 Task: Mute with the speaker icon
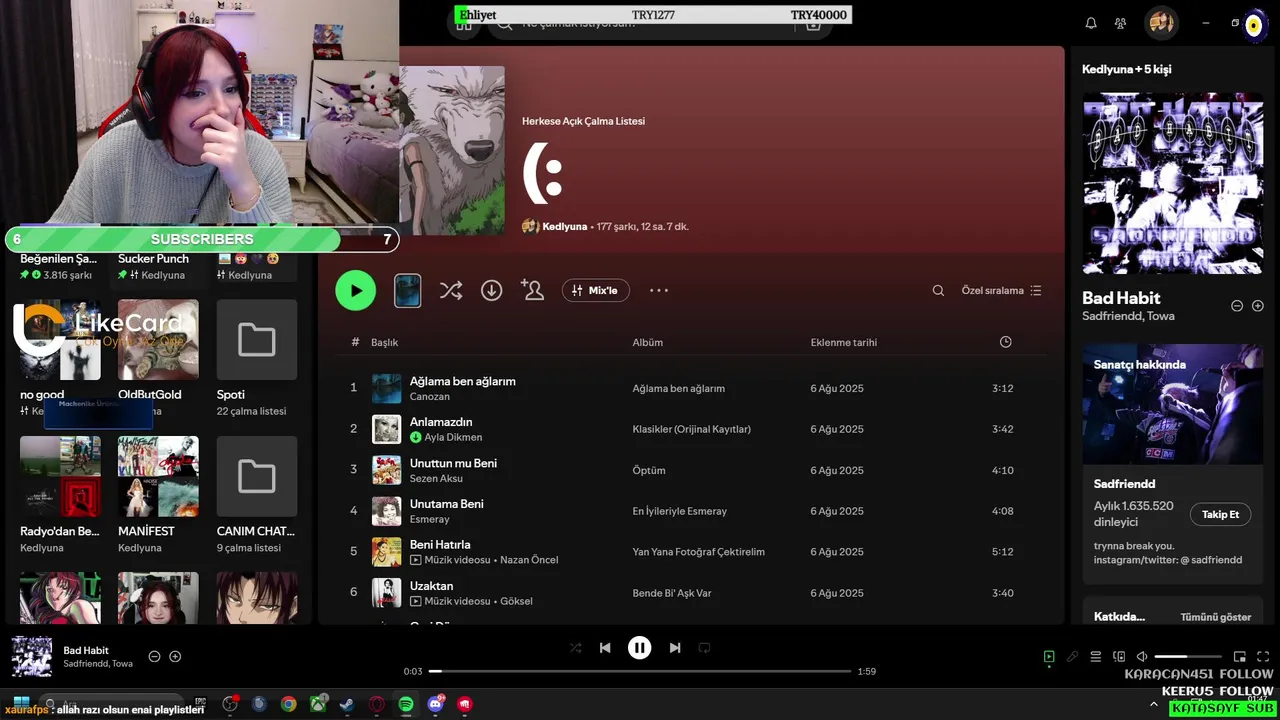[1142, 657]
